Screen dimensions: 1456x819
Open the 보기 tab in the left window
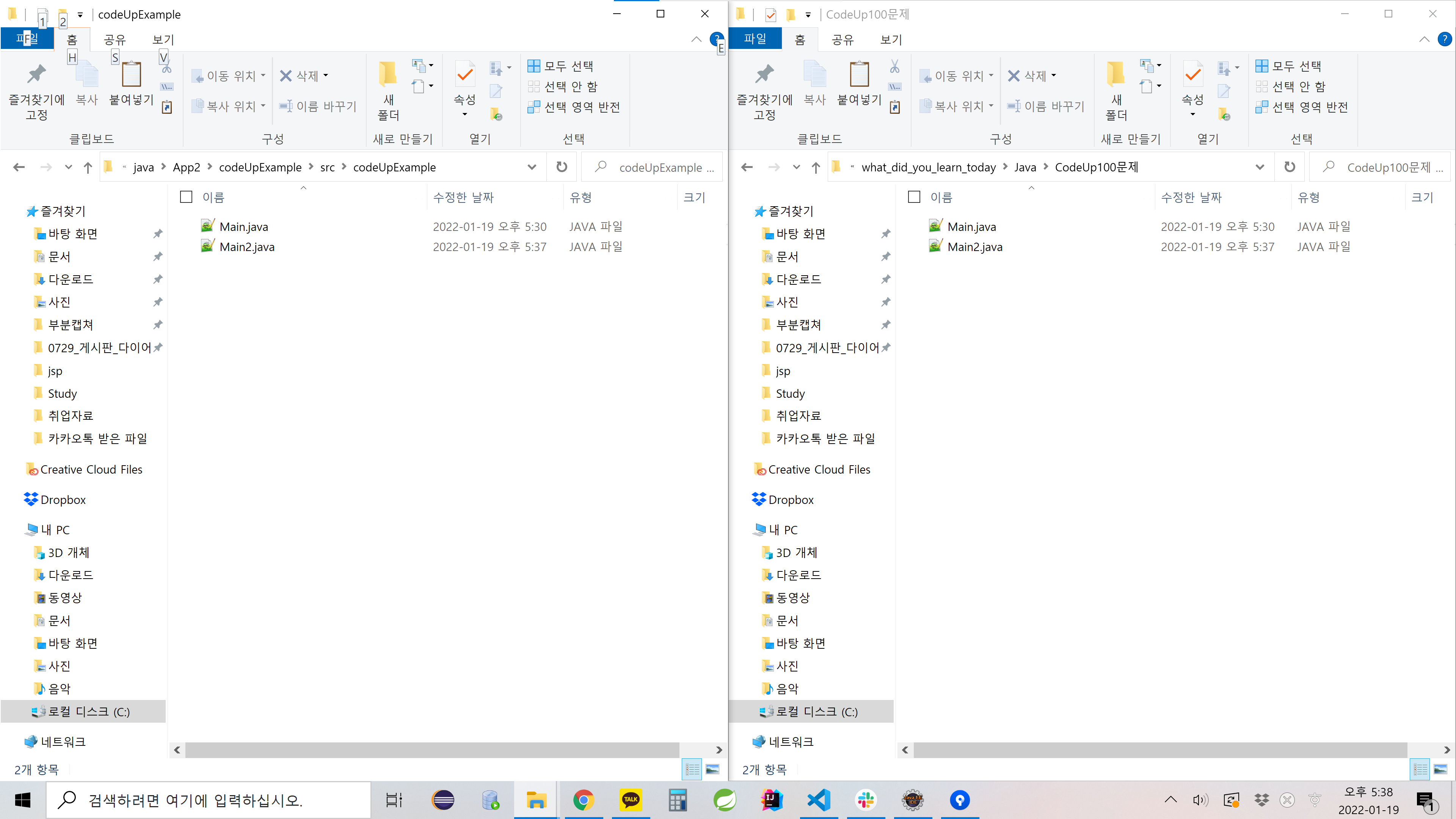pos(163,39)
